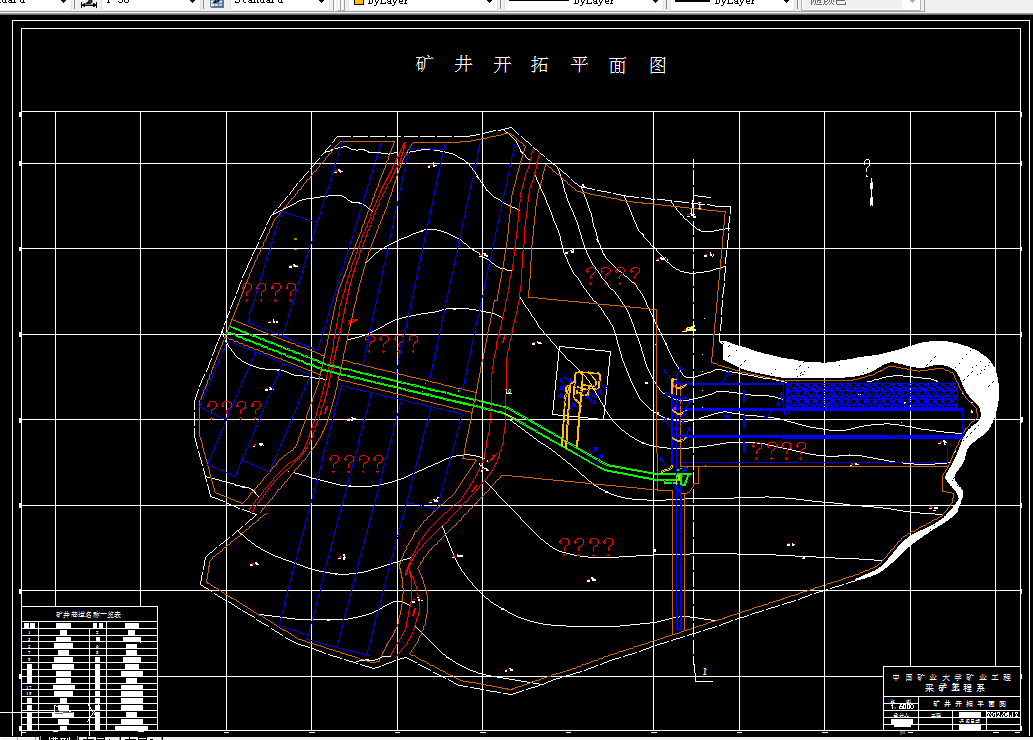Screen dimensions: 1033x740
Task: Click the text style icon before Standard
Action: (217, 3)
